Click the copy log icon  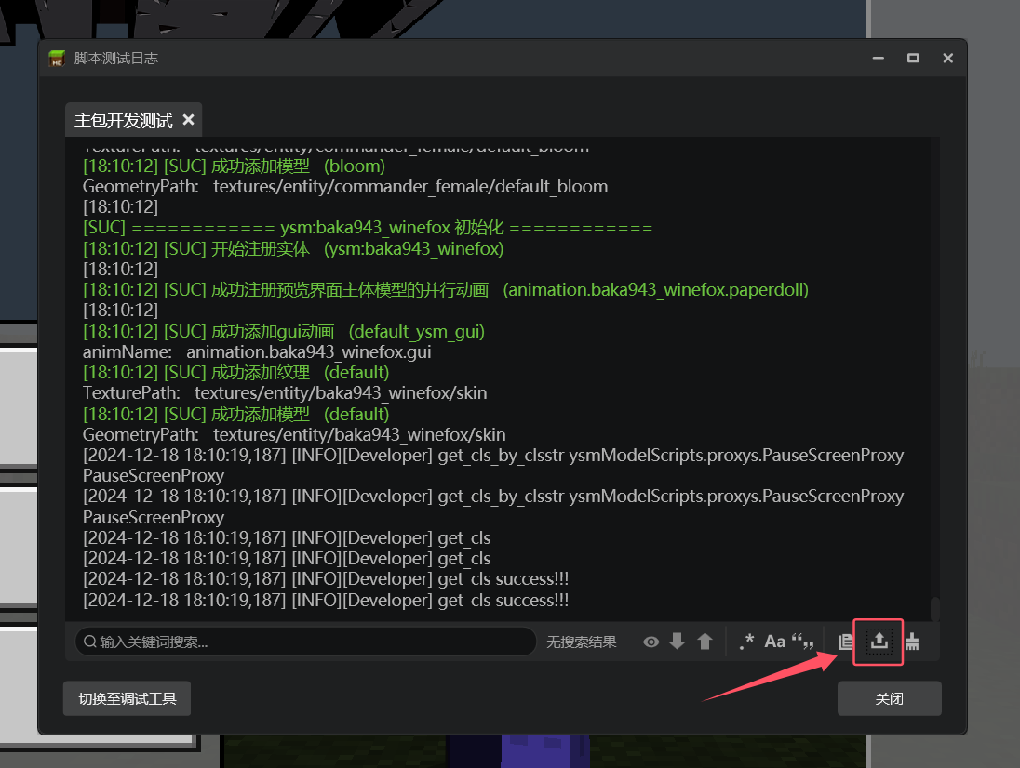(x=846, y=642)
